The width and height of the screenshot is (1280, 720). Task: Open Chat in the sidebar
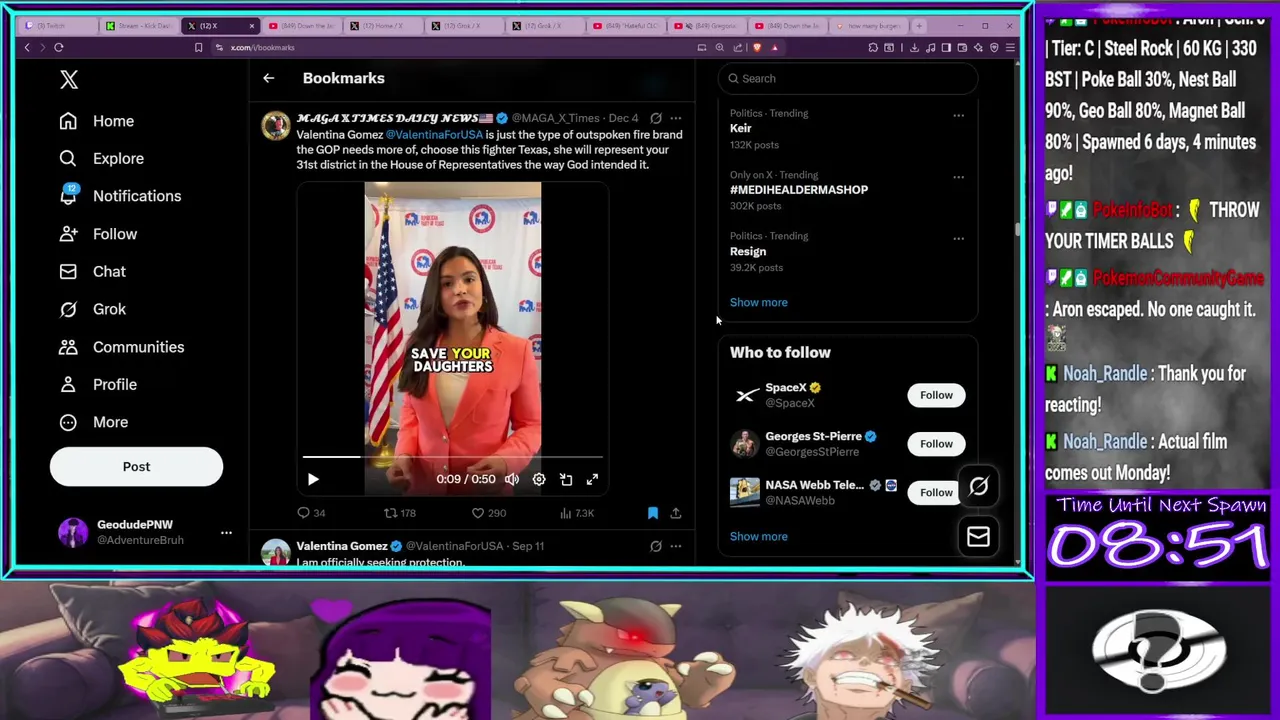pos(92,271)
